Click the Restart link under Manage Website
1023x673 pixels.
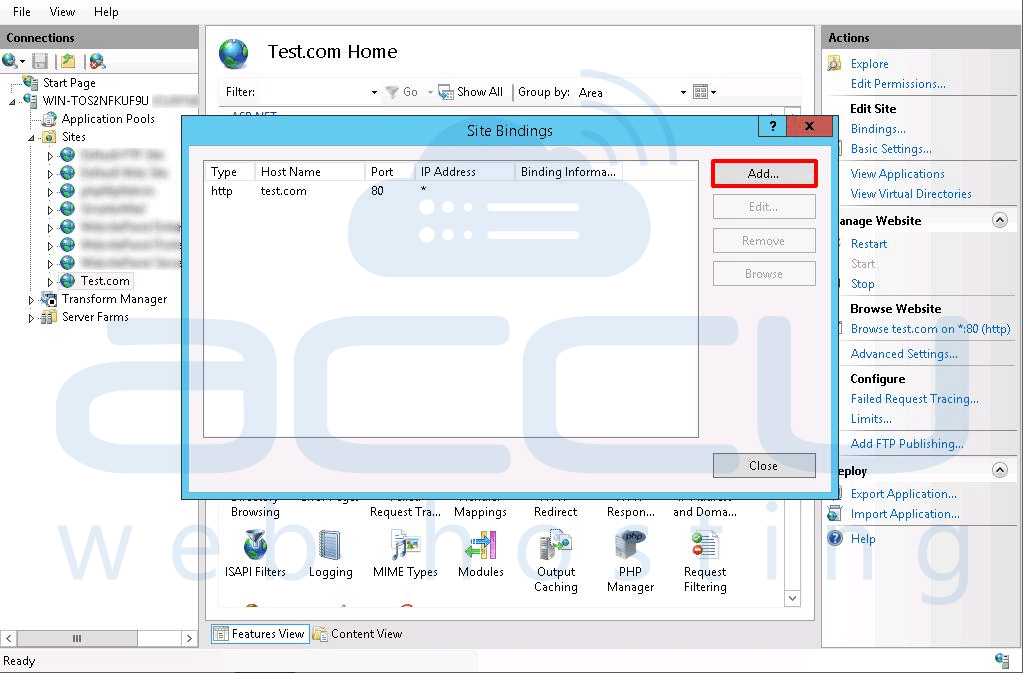(868, 243)
